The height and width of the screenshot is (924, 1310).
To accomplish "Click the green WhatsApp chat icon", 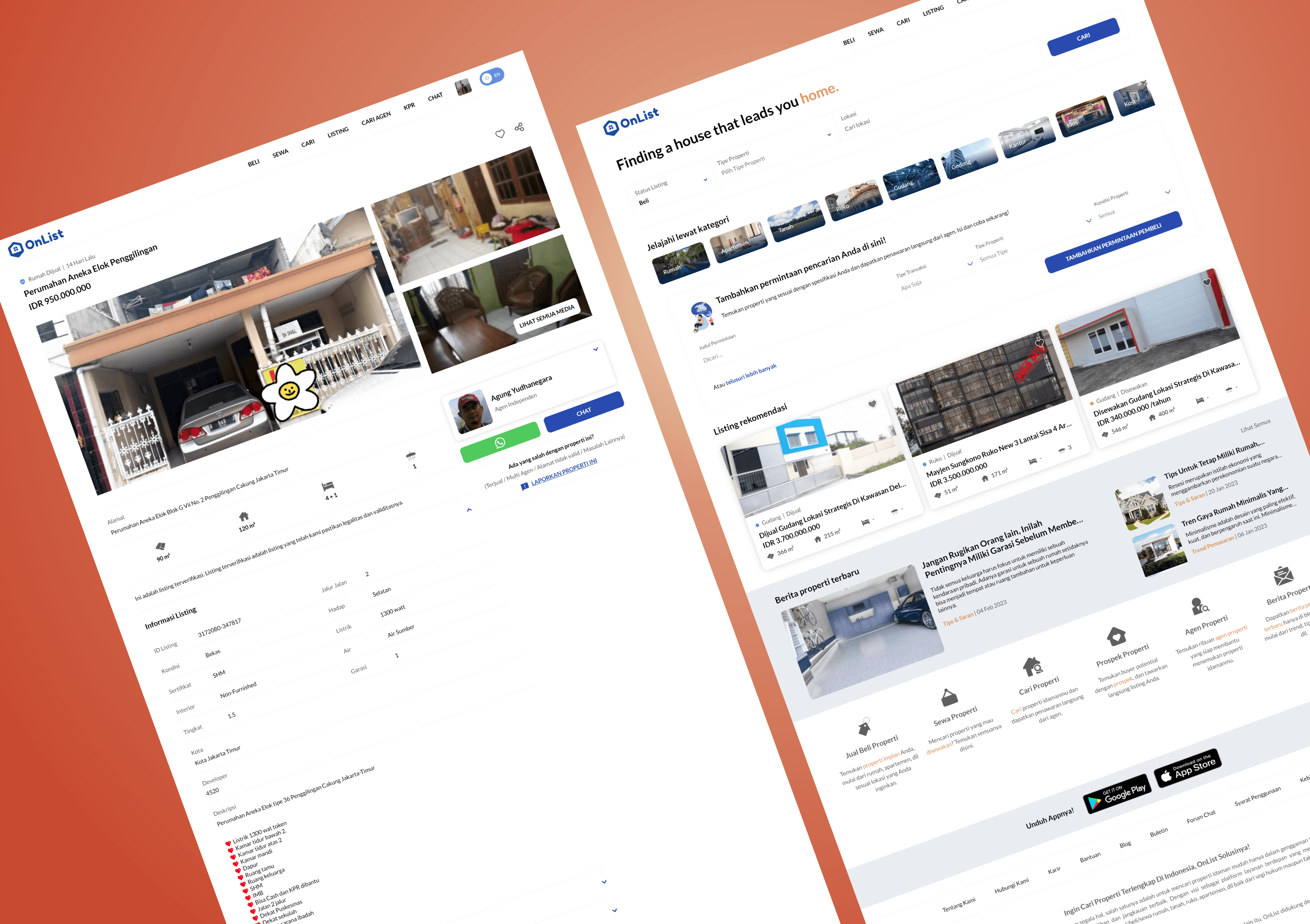I will (x=500, y=442).
